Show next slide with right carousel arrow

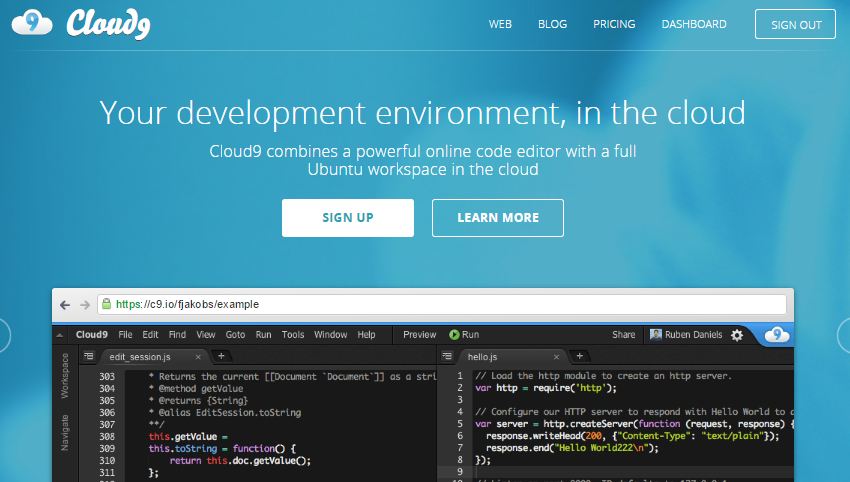point(844,335)
